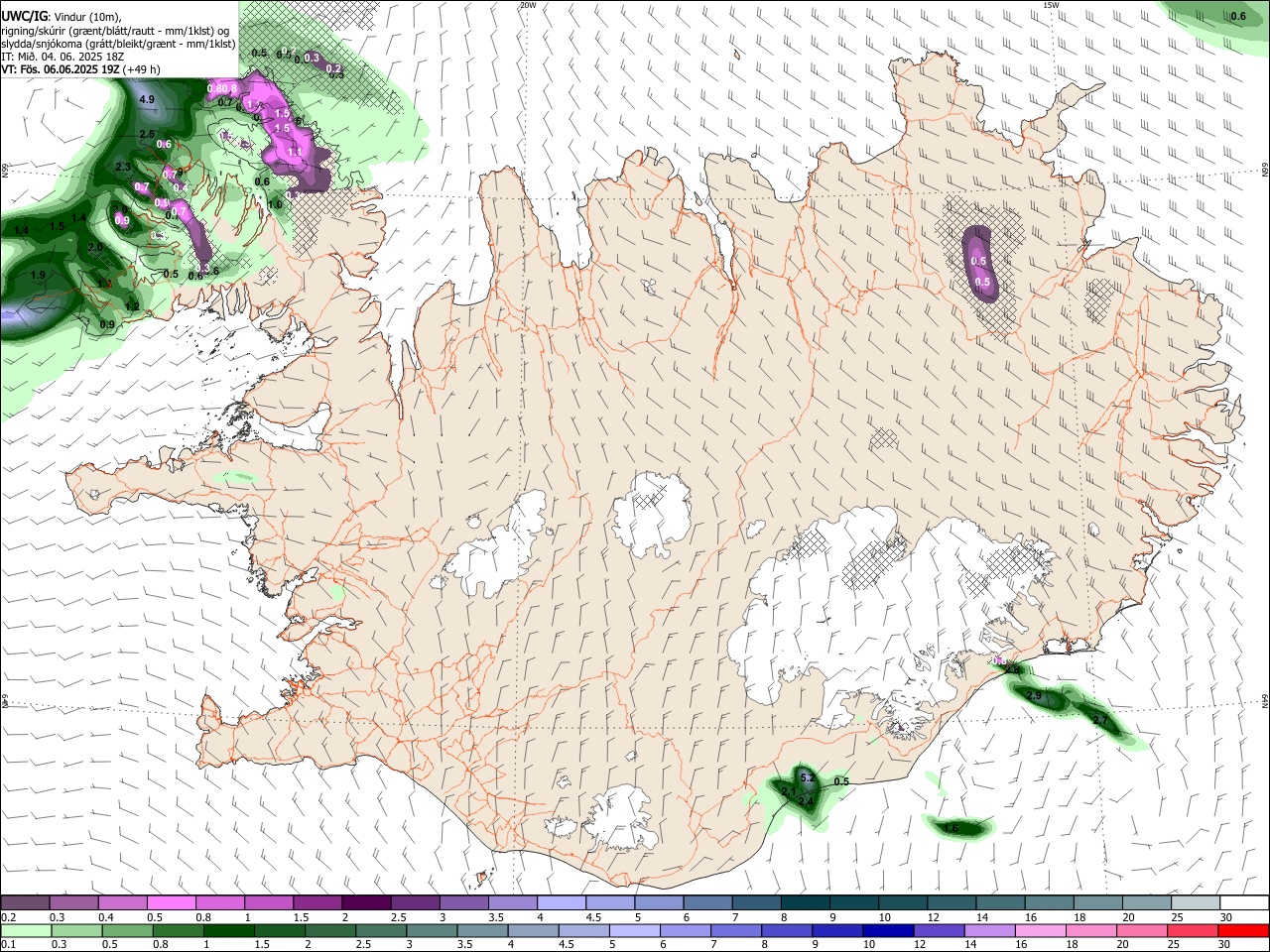Click the lower 0.5 in the northeast purple patch
This screenshot has width=1270, height=952.
982,283
